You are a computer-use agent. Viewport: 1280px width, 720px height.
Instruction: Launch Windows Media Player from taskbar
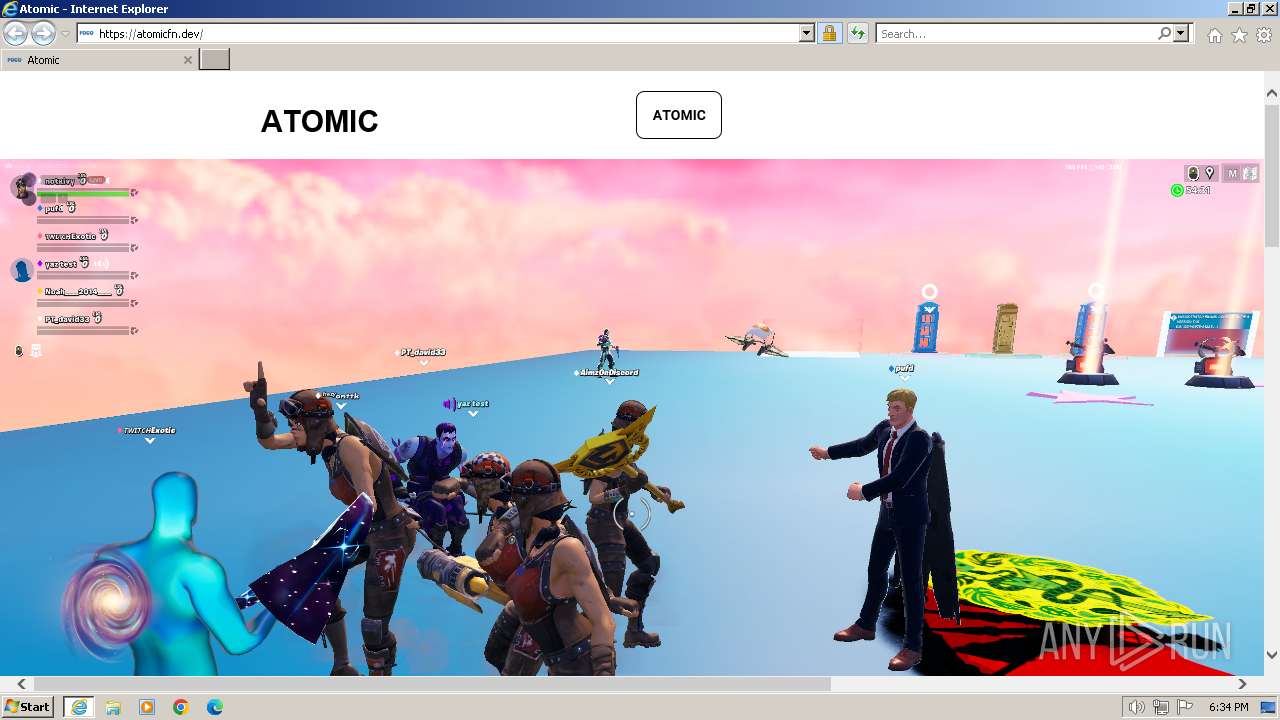[x=146, y=707]
